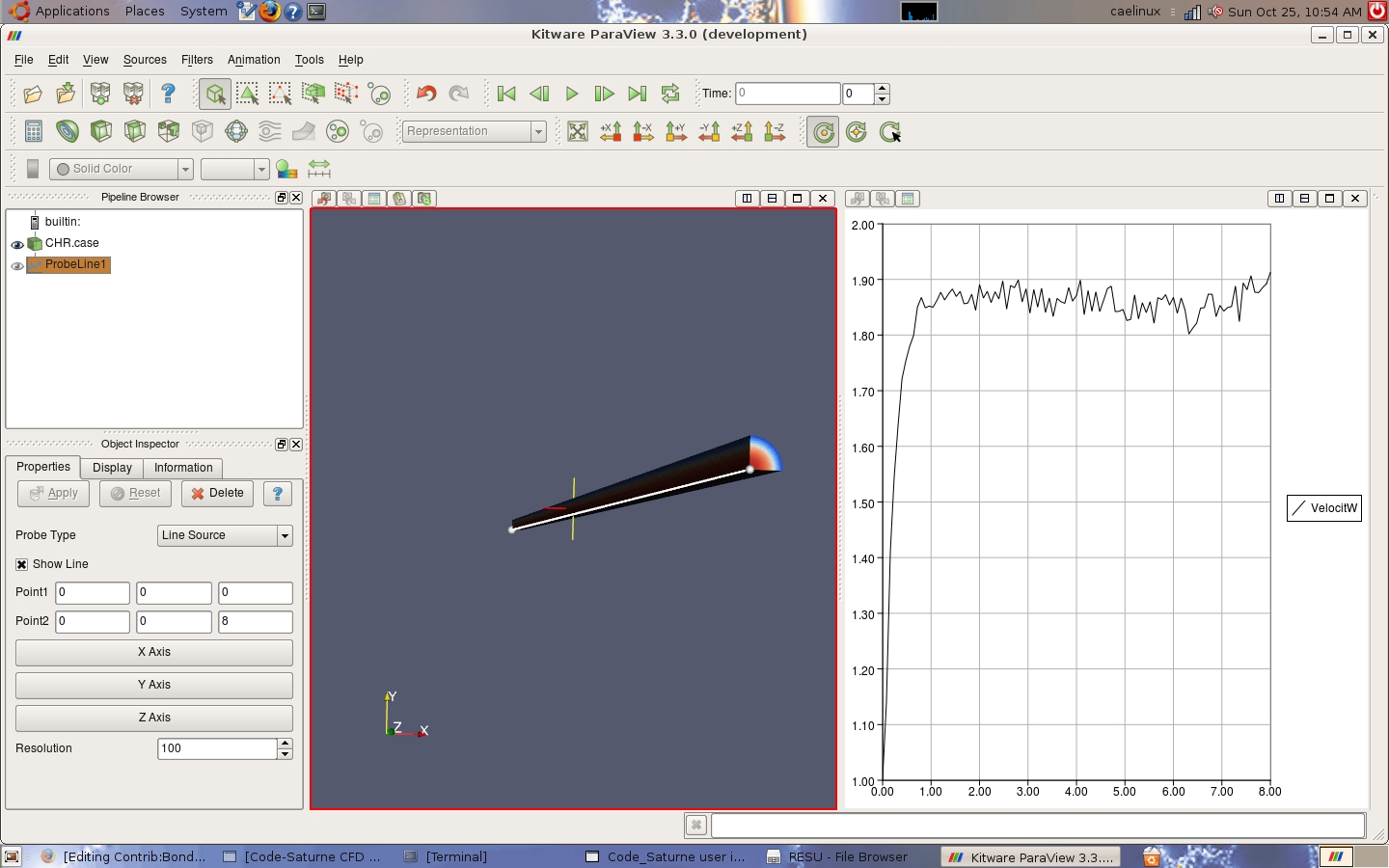The width and height of the screenshot is (1389, 868).
Task: Toggle the color legend visibility button
Action: point(33,169)
